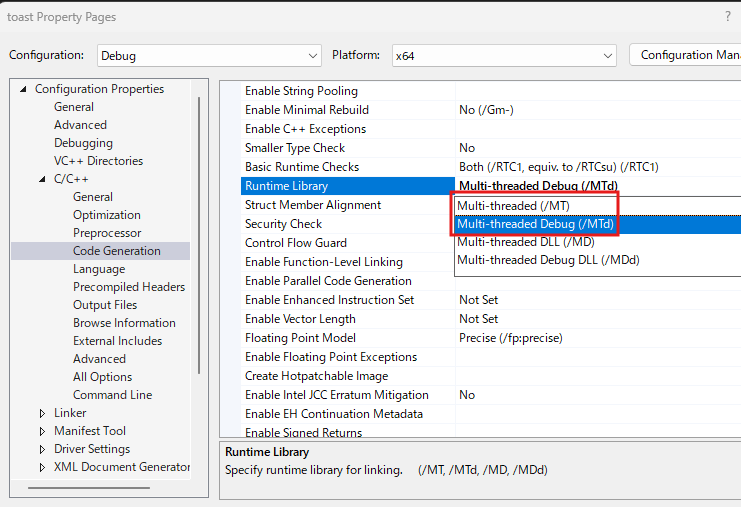
Task: Select Multi-threaded Debug (/MTd) in list
Action: click(535, 224)
